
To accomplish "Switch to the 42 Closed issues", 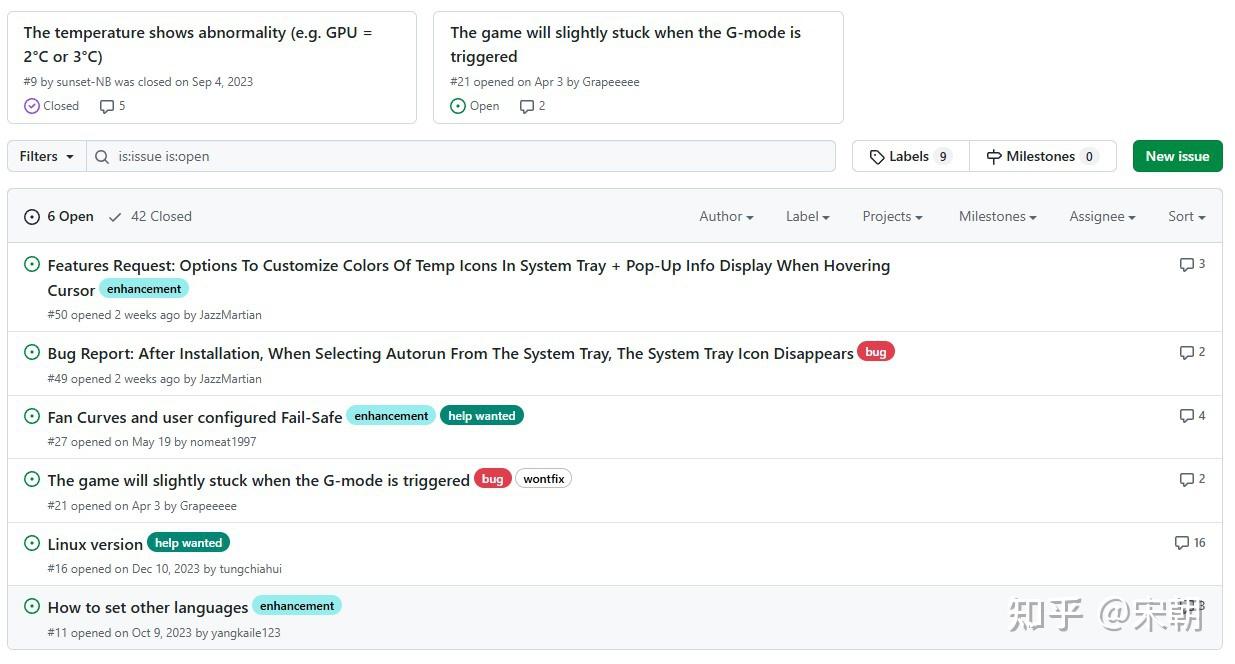I will [150, 216].
